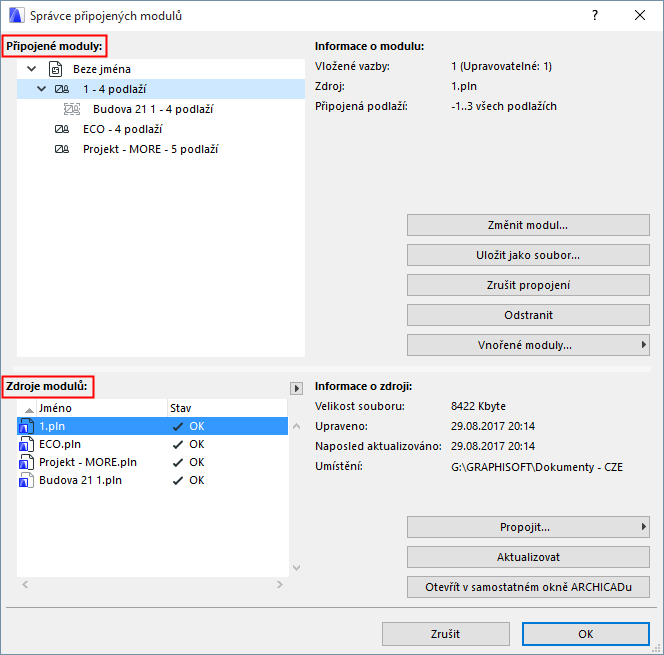Click the Odstranit button

tap(528, 315)
